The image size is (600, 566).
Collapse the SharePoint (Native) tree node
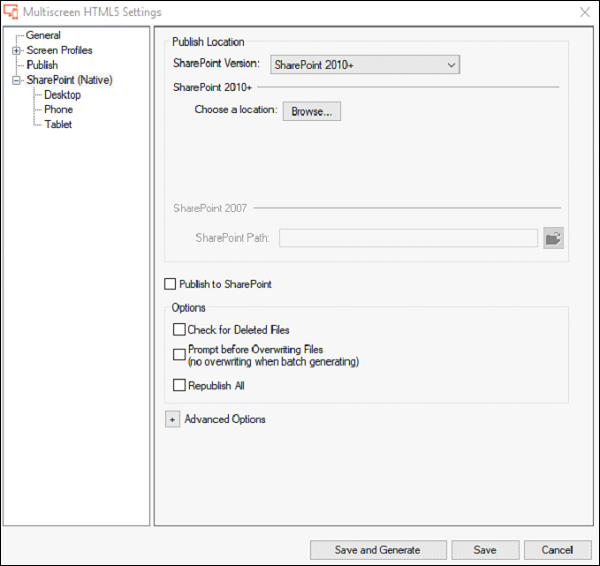(x=16, y=80)
